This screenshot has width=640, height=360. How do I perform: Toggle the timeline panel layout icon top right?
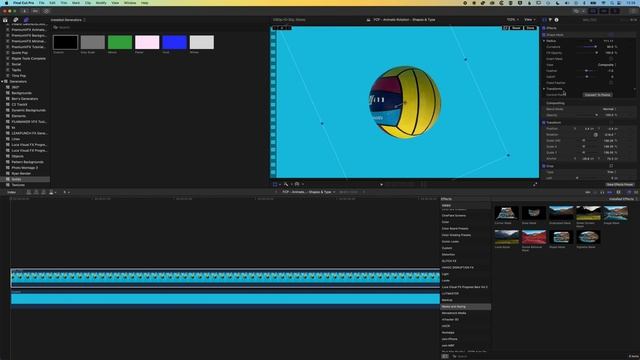coord(604,11)
